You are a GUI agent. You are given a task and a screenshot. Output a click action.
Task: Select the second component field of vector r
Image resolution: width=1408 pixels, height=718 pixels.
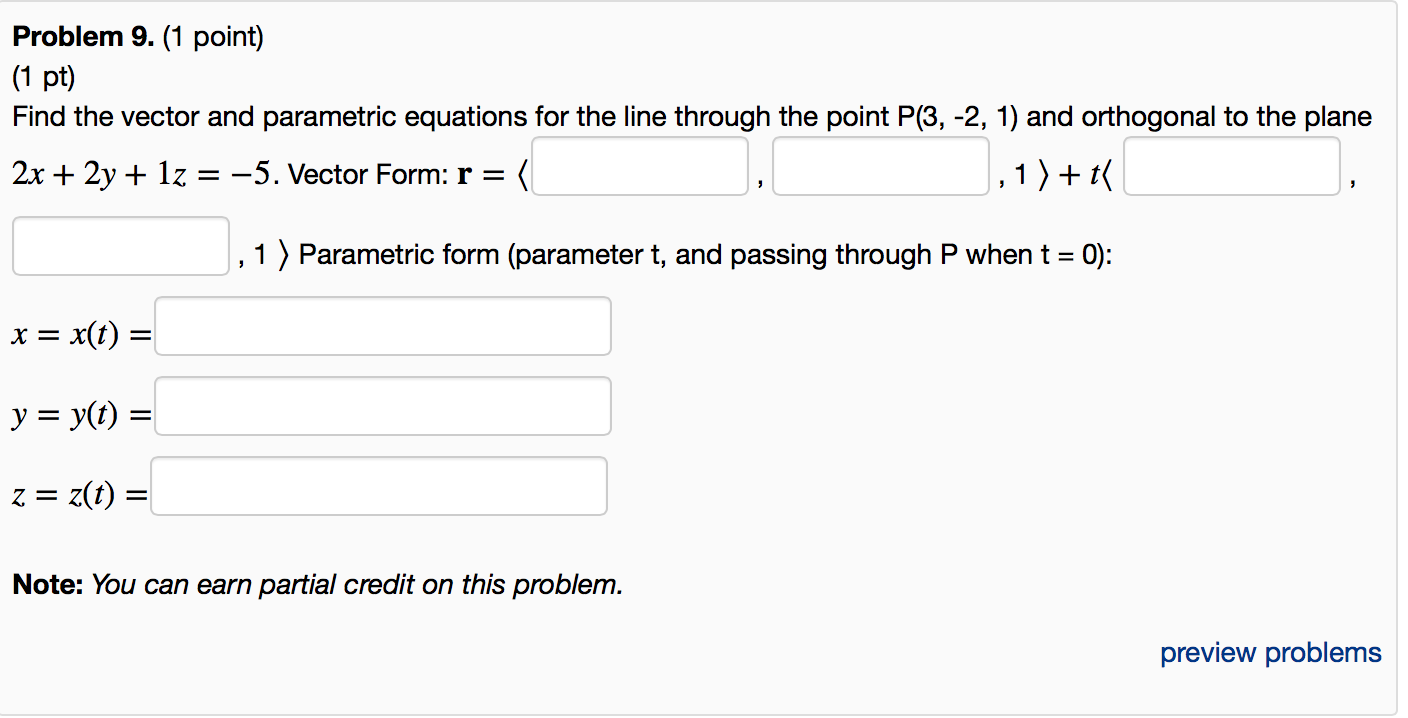click(x=880, y=166)
